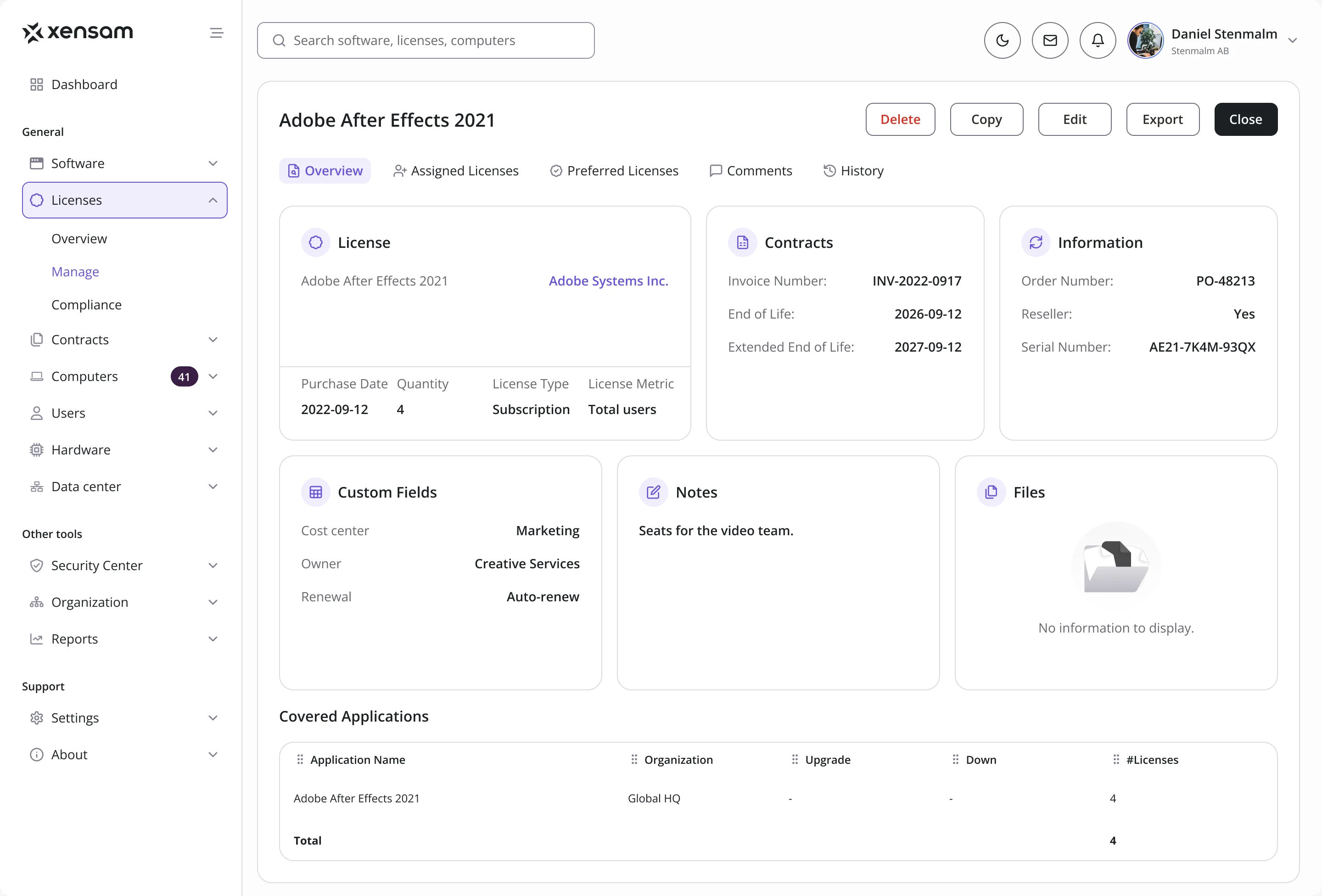Select the Adobe After Effects 2021 table row
The width and height of the screenshot is (1322, 896).
point(778,798)
